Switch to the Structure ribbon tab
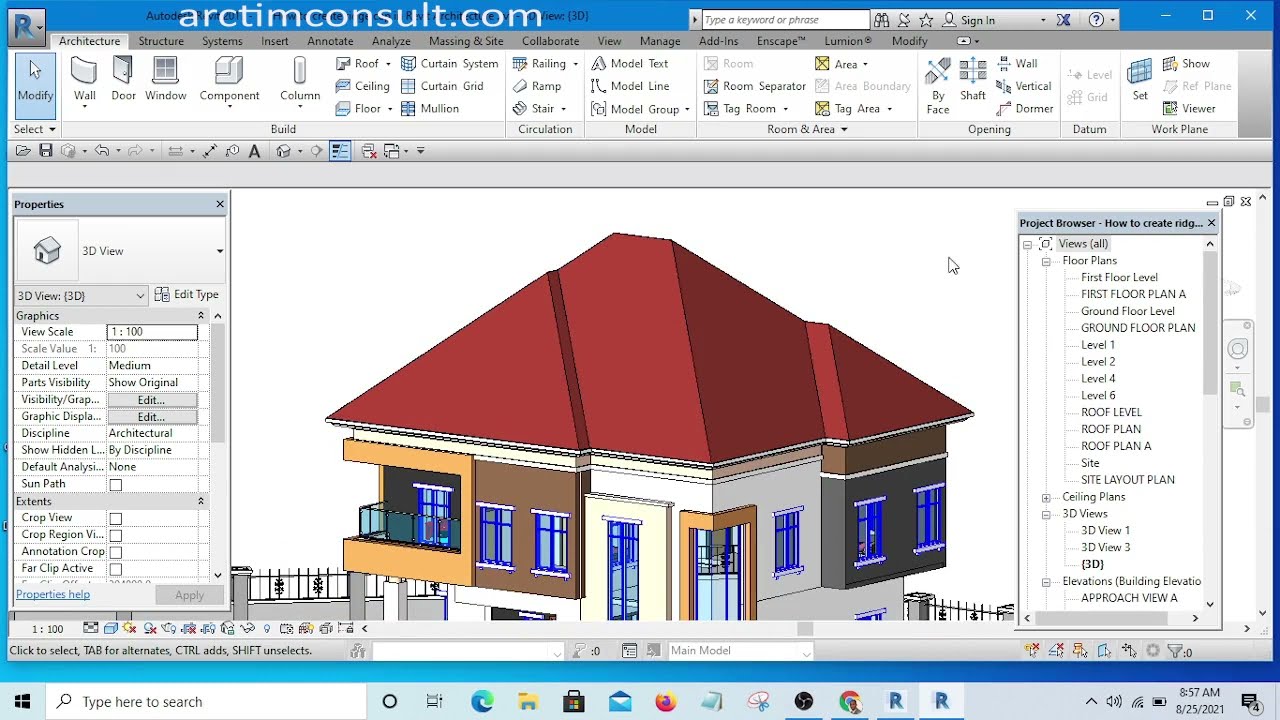Image resolution: width=1280 pixels, height=720 pixels. [161, 41]
